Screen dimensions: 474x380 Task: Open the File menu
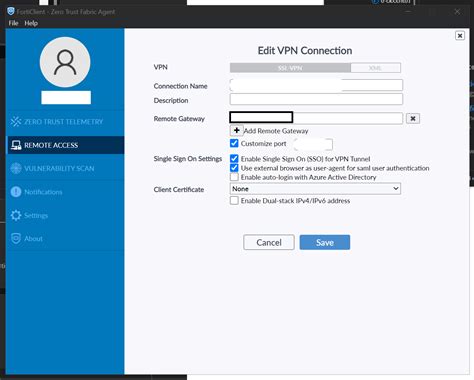13,23
